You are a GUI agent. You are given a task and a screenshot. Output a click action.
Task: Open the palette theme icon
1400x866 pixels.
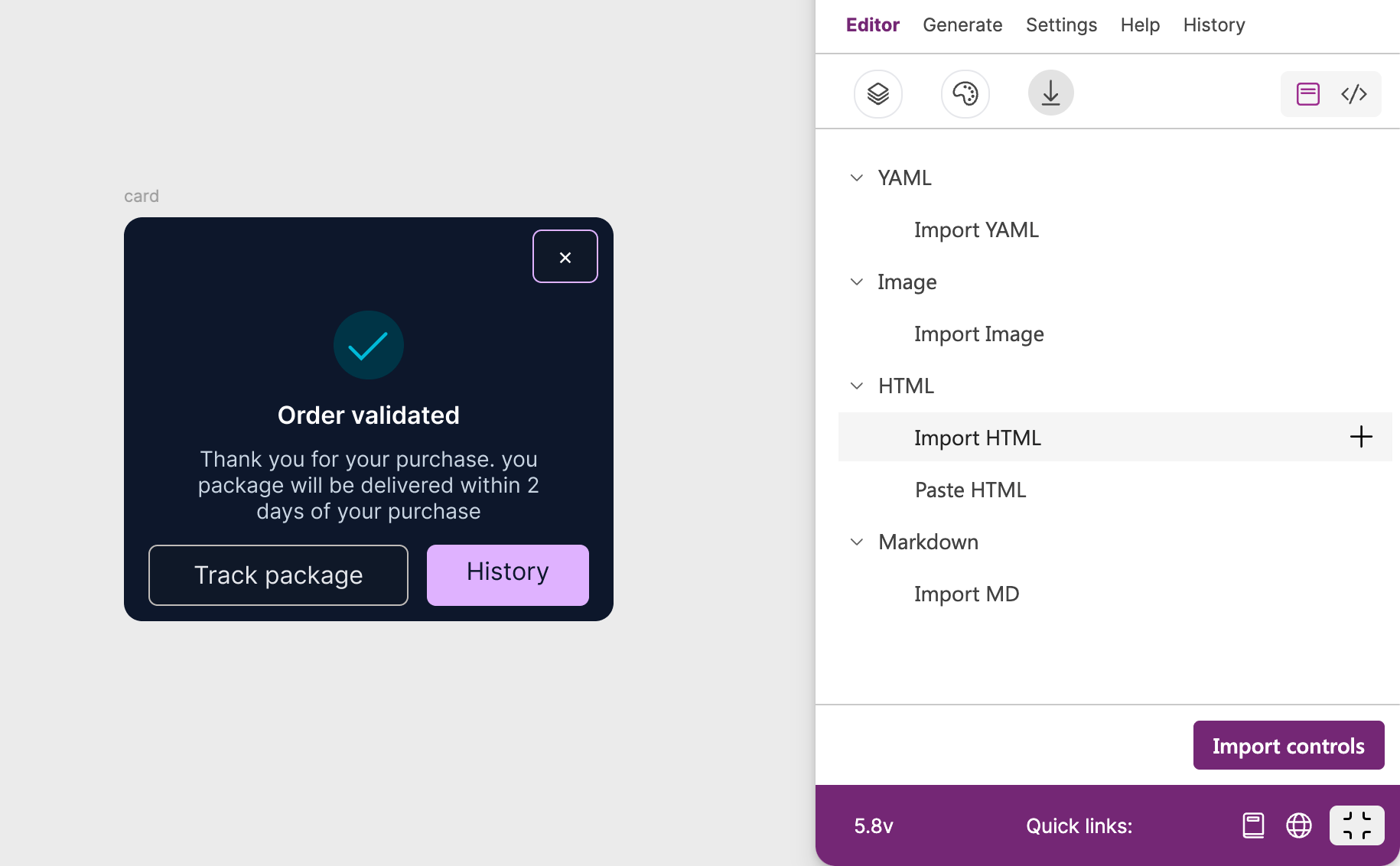(x=965, y=94)
